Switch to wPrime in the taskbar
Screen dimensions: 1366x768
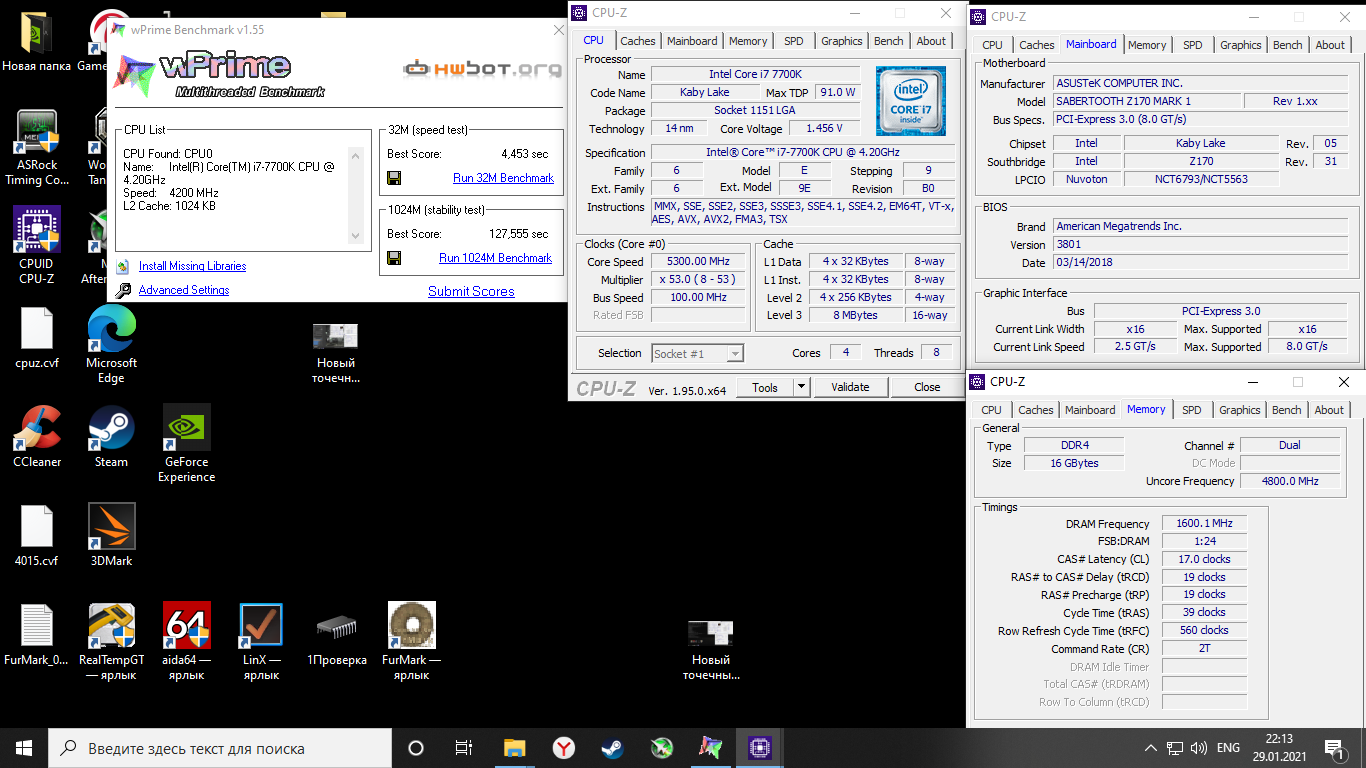710,747
